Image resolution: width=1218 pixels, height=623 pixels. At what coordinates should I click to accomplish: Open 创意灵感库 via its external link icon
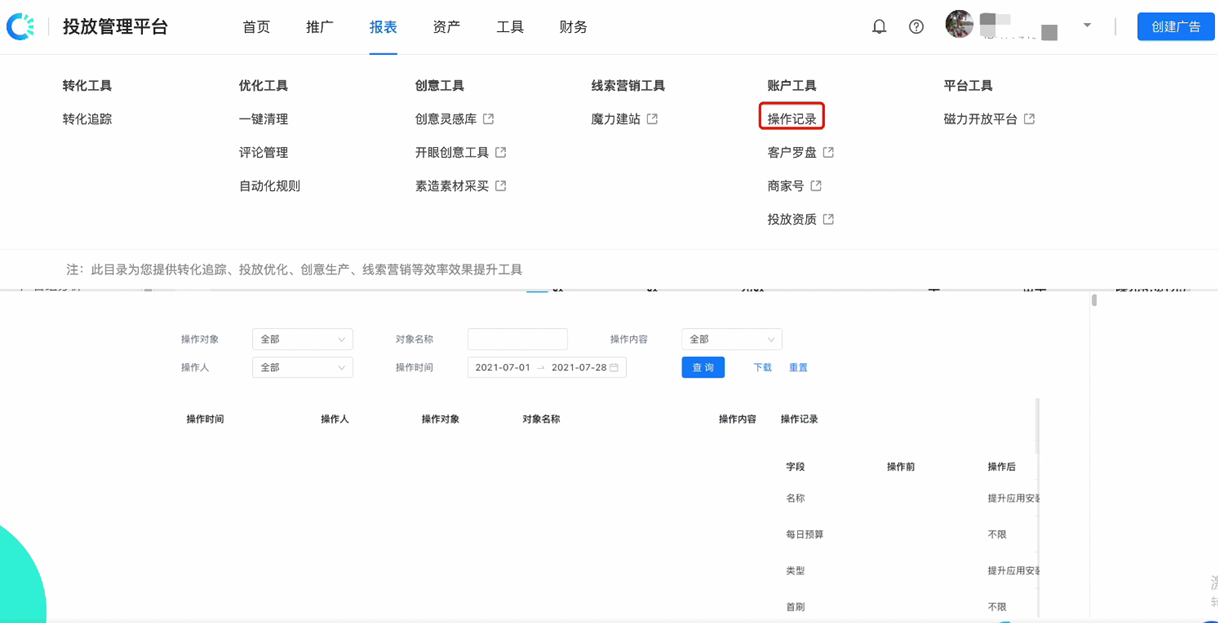click(x=488, y=117)
